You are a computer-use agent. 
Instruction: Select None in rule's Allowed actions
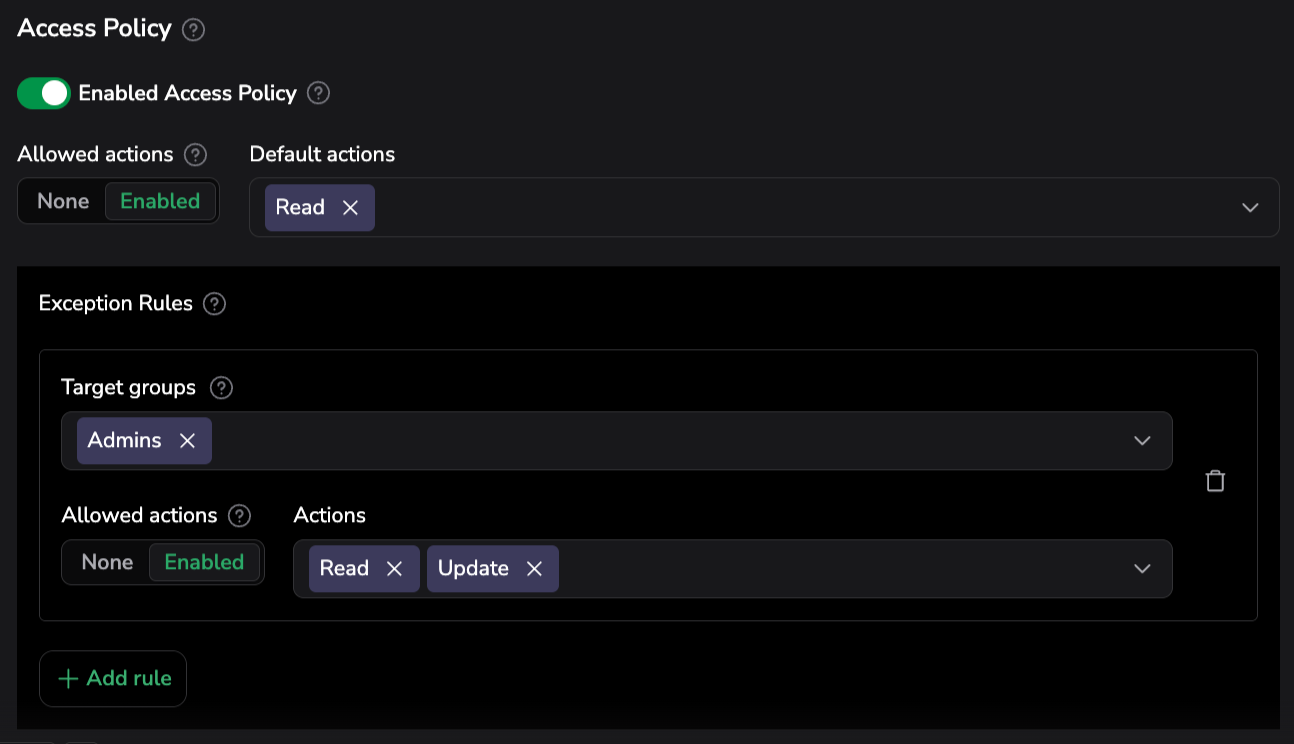(107, 562)
